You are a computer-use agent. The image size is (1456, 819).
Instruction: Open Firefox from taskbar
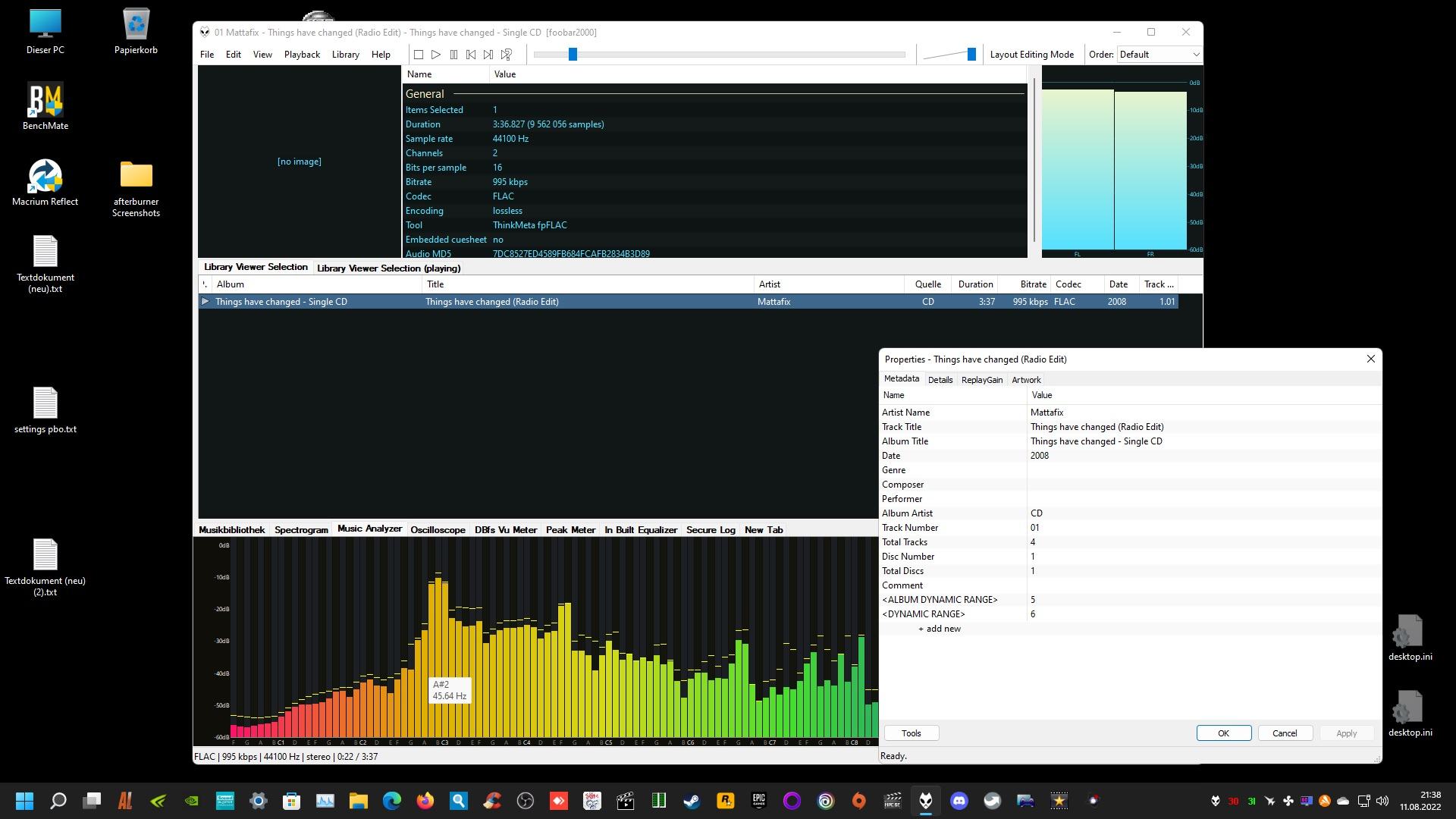(425, 801)
